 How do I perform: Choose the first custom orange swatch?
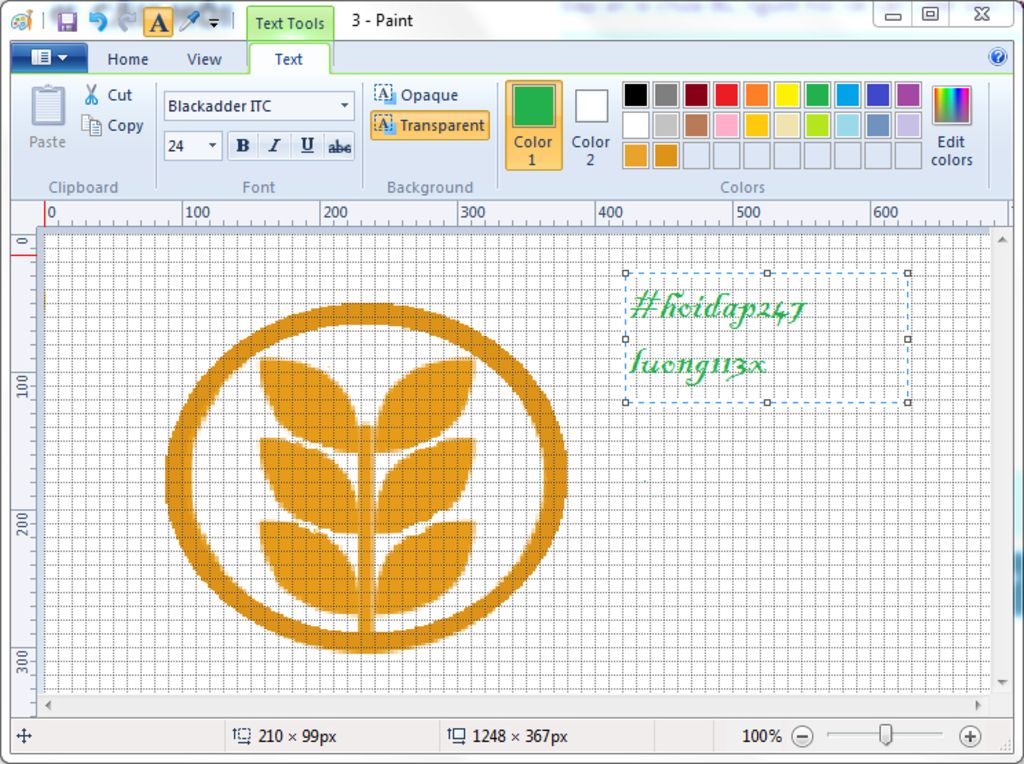[635, 156]
